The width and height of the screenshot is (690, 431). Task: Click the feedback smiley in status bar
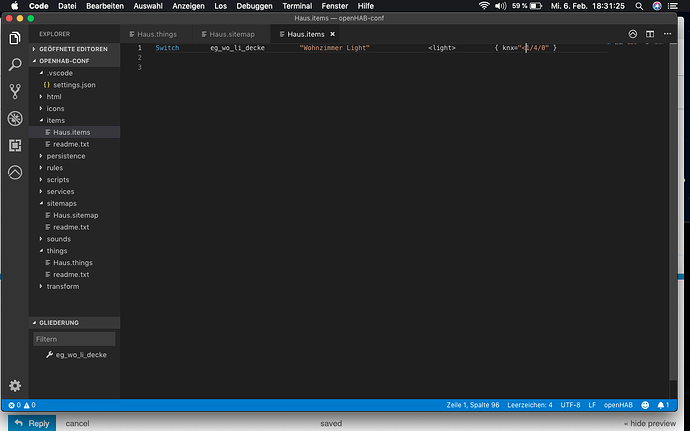click(x=644, y=405)
